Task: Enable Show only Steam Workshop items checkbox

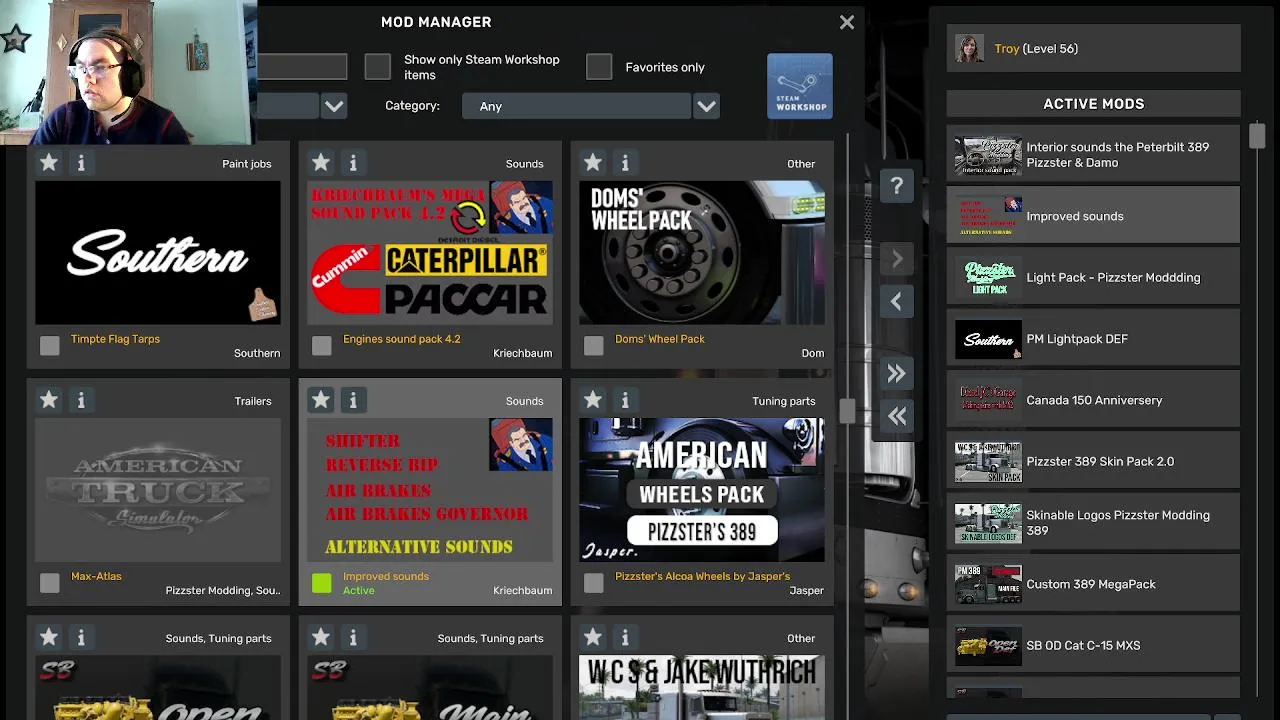Action: coord(377,67)
